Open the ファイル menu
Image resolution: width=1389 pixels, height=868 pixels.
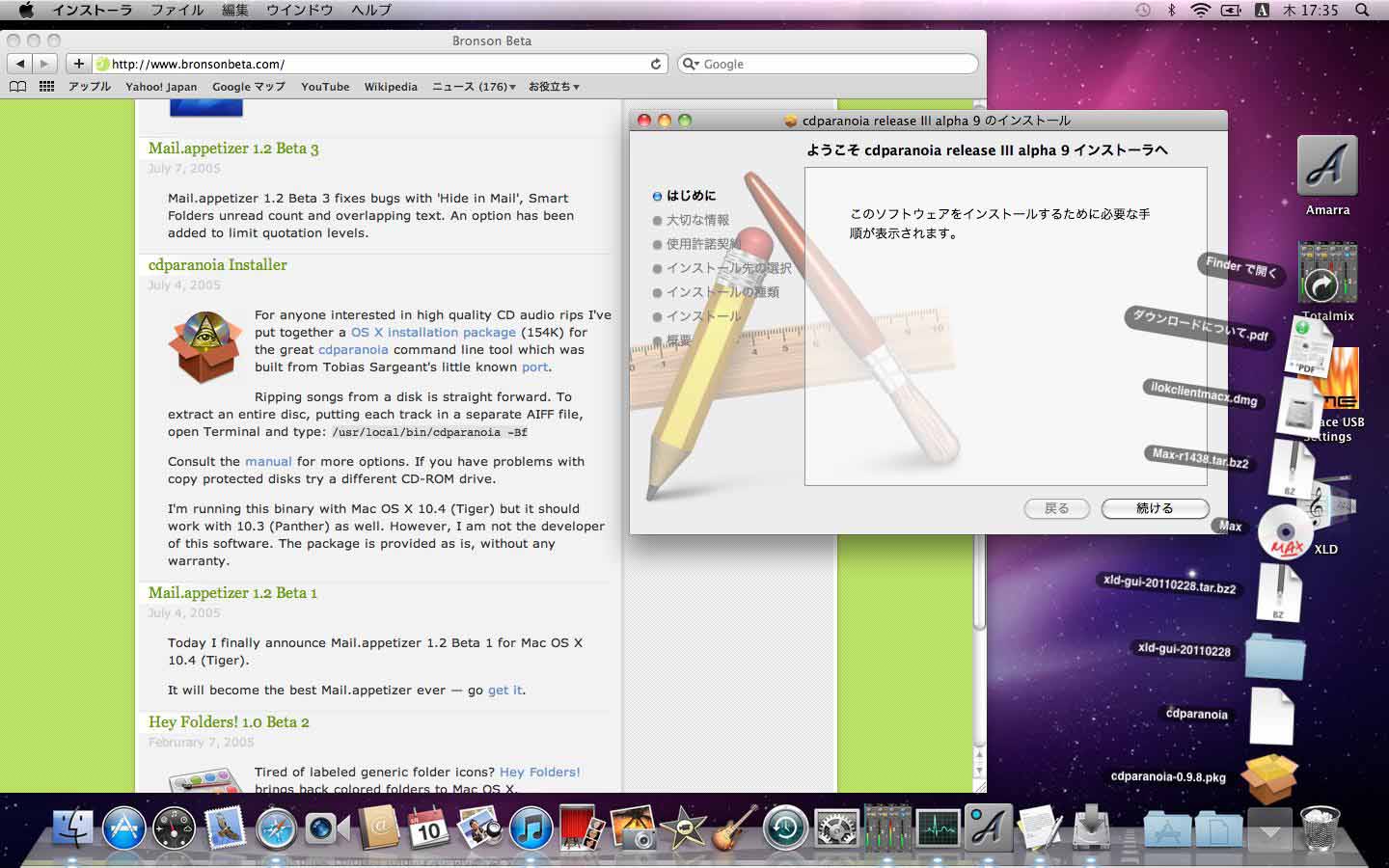point(177,10)
